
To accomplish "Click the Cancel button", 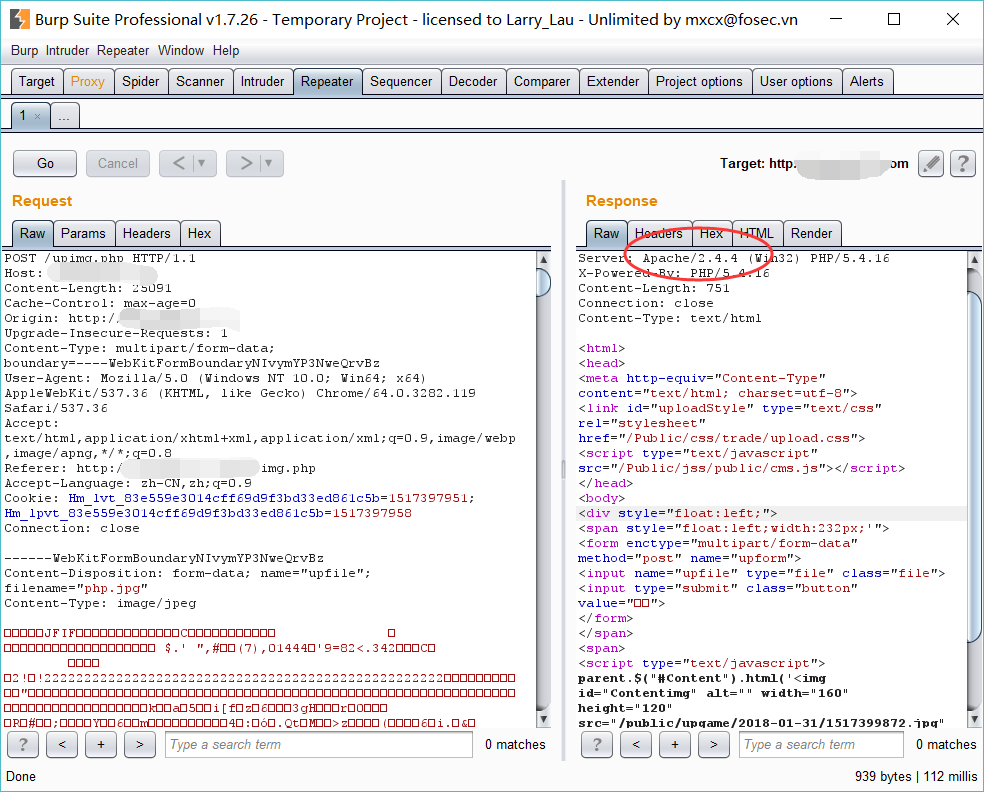I will tap(118, 164).
